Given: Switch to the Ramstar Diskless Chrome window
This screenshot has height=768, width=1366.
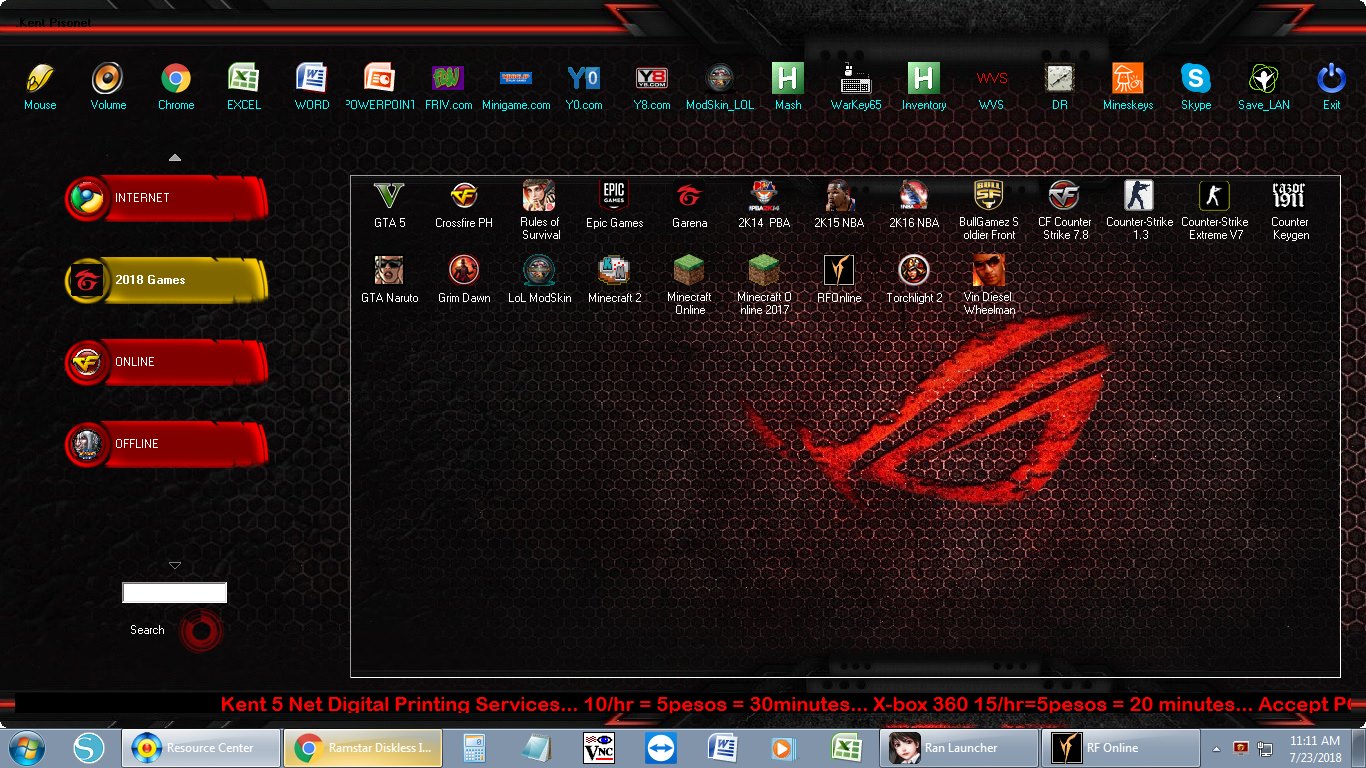Looking at the screenshot, I should pyautogui.click(x=363, y=748).
